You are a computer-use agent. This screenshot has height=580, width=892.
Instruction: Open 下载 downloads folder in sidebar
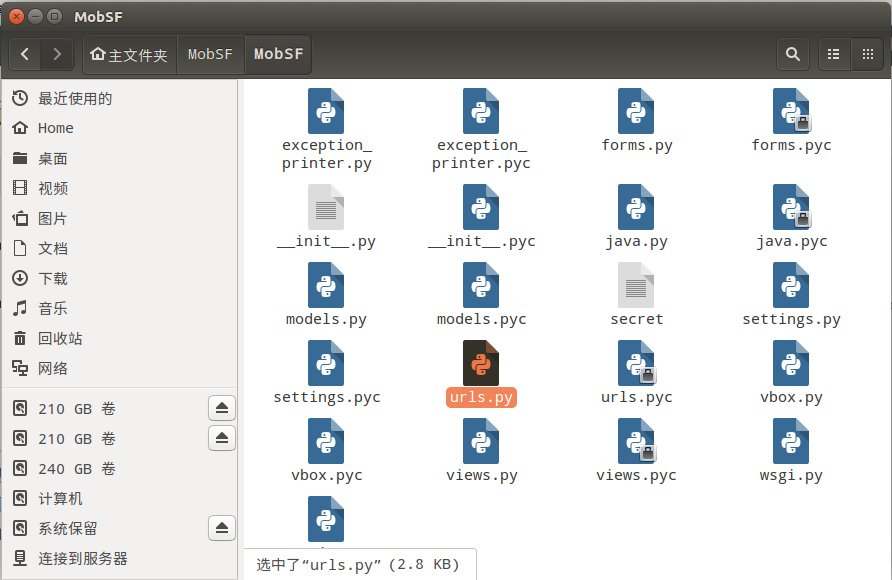(x=119, y=279)
